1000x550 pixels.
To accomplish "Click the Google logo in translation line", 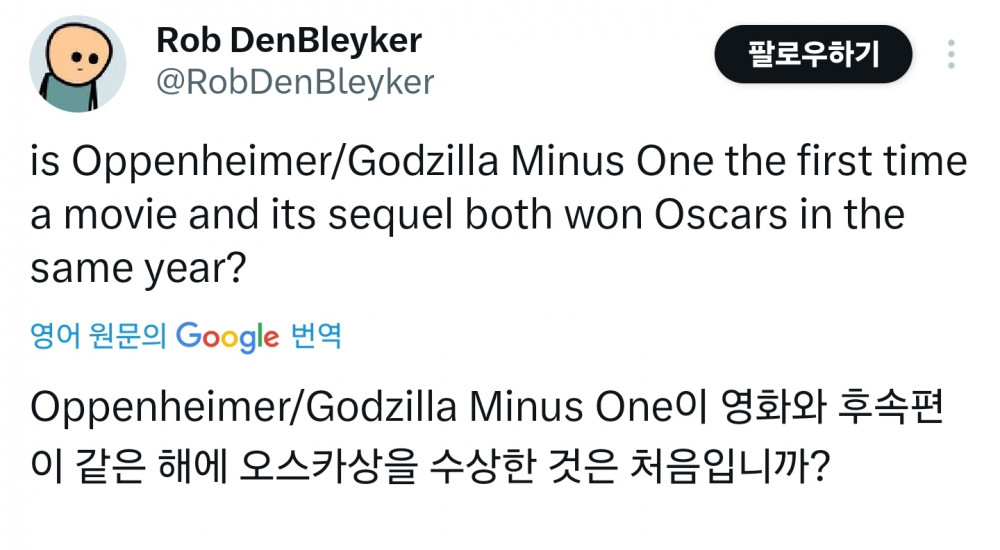I will [x=227, y=336].
